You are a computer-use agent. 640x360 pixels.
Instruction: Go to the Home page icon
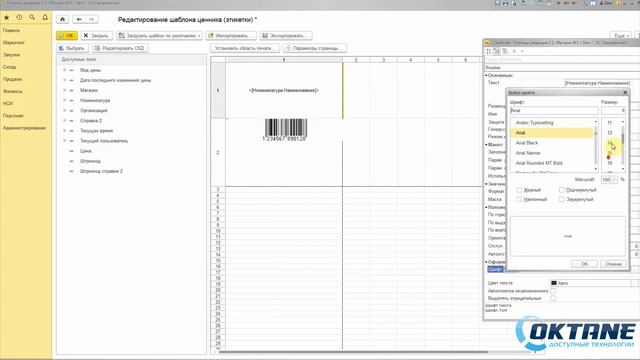[62, 19]
